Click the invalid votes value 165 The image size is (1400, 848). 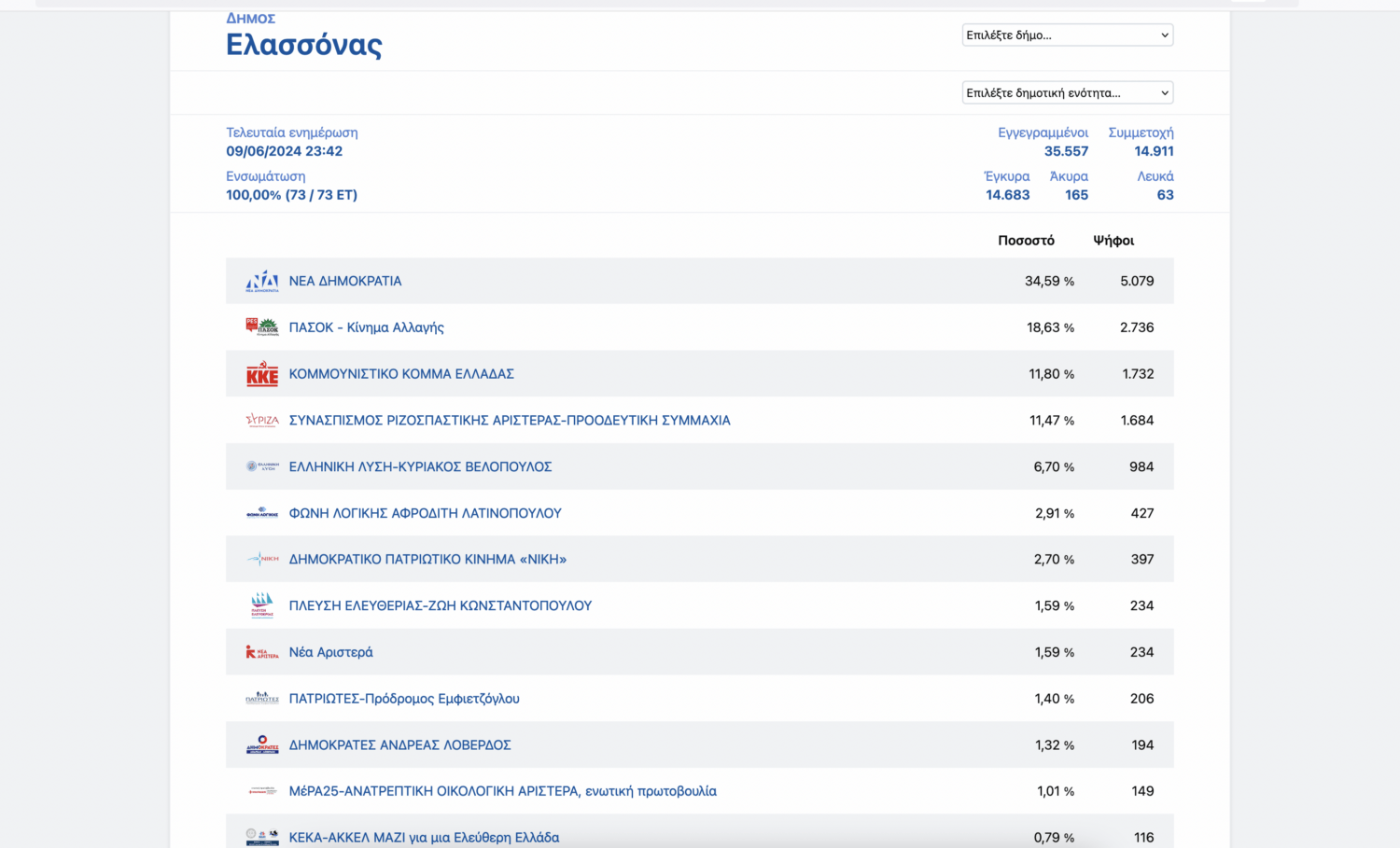[x=1077, y=195]
